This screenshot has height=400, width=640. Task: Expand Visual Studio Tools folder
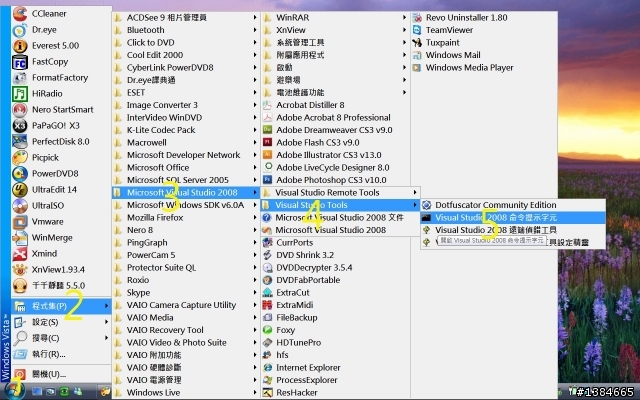[x=340, y=205]
